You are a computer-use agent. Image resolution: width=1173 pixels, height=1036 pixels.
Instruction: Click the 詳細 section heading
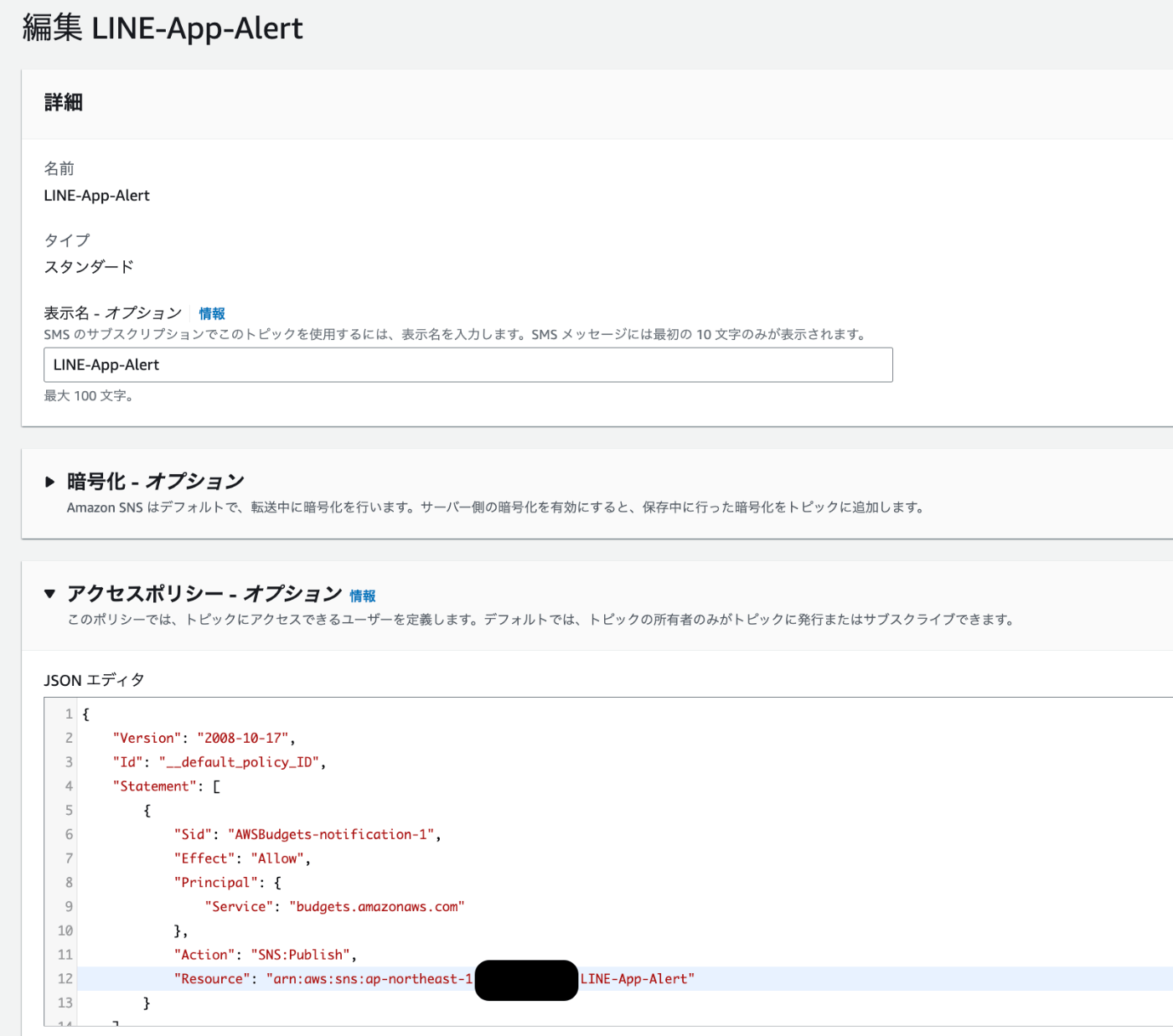point(64,102)
